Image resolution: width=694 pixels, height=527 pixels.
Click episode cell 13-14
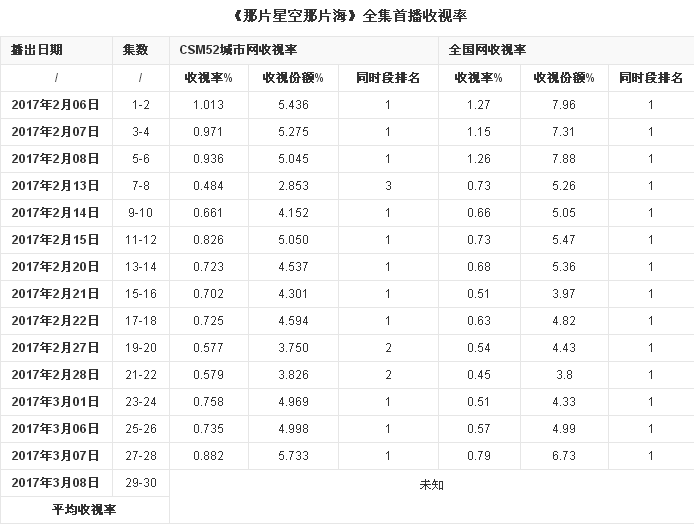[141, 267]
